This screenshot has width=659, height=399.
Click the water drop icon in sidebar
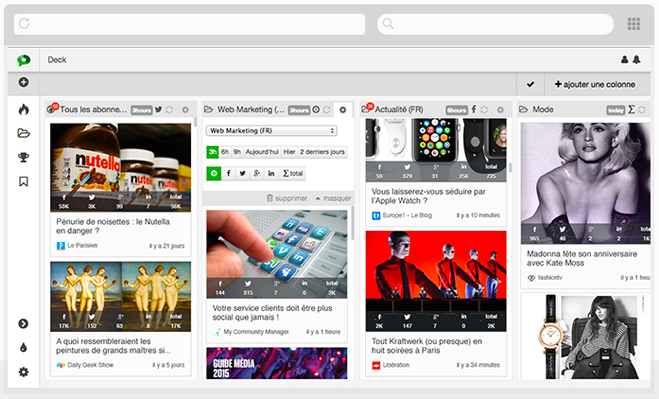coord(24,347)
